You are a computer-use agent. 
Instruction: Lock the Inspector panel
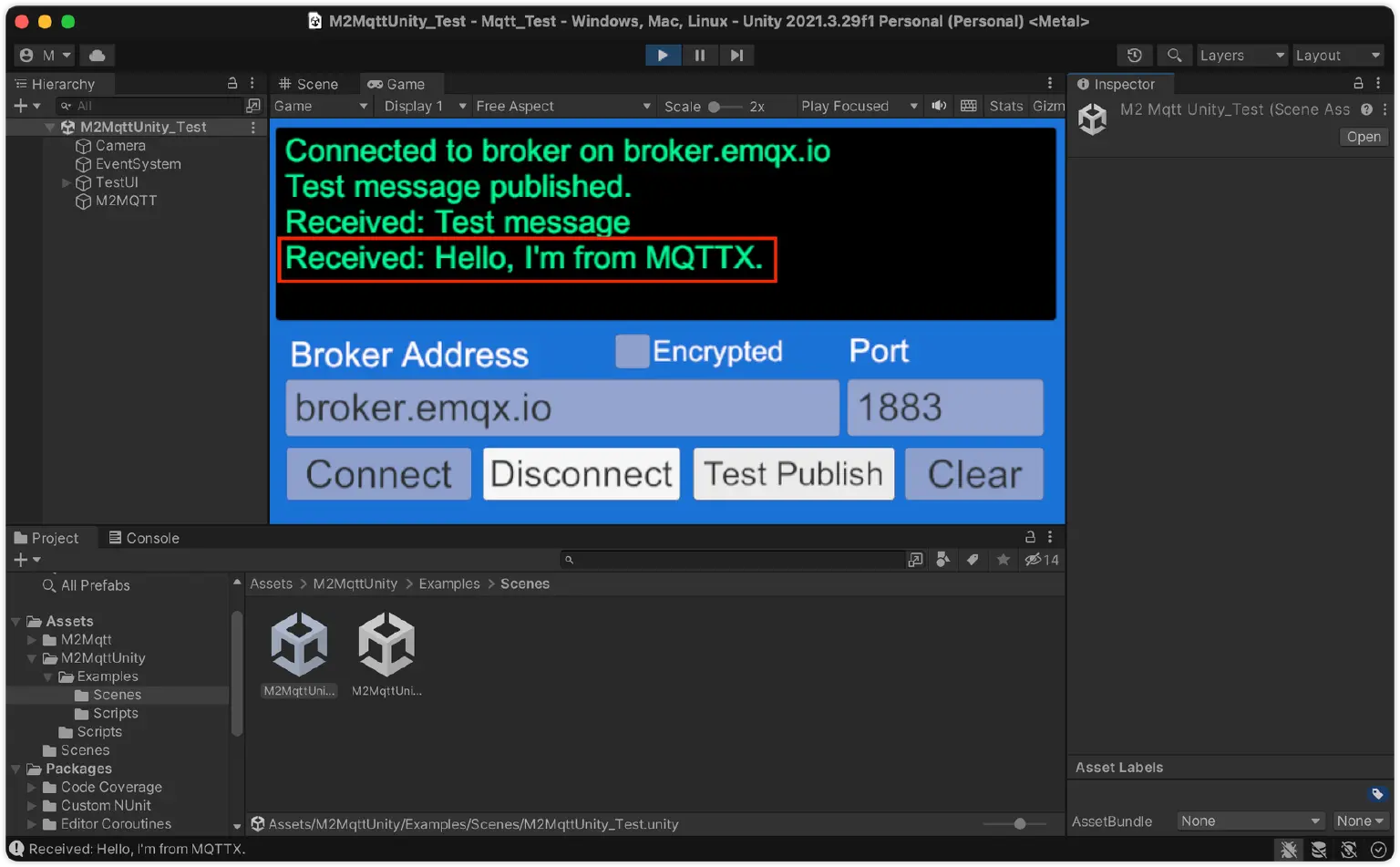(1358, 83)
